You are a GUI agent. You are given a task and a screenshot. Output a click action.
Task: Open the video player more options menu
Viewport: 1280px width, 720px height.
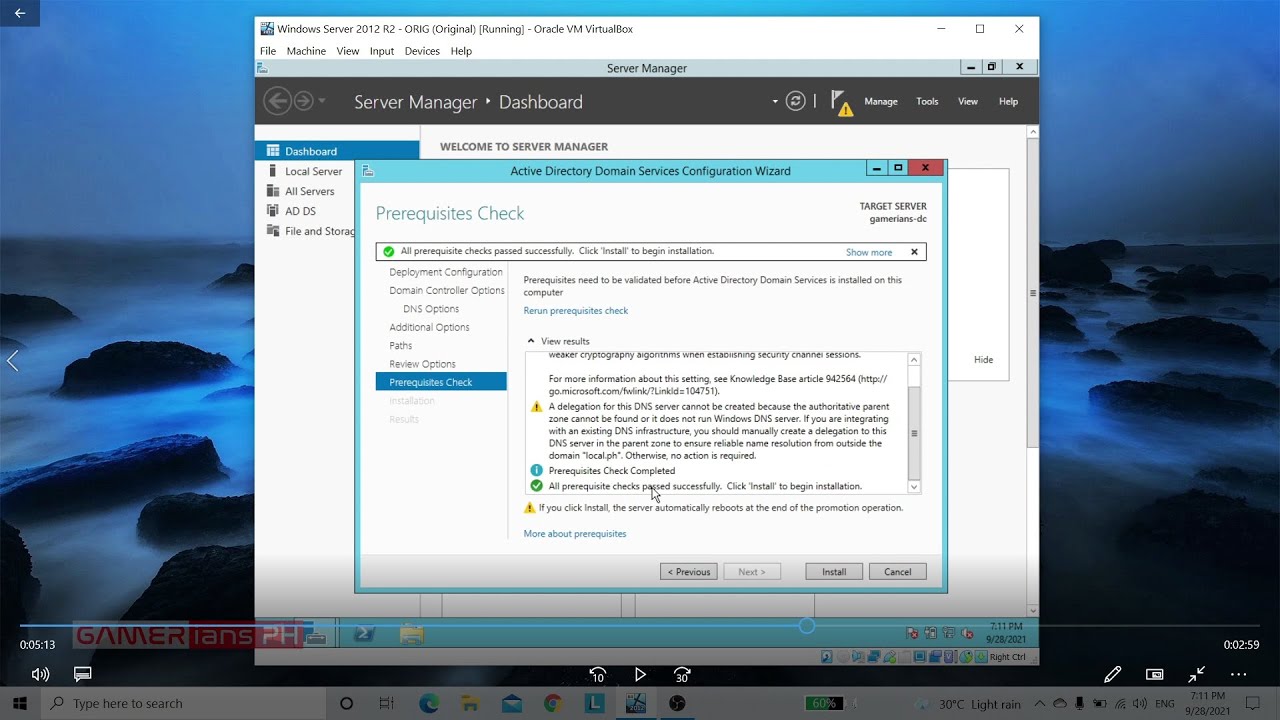pos(1238,674)
